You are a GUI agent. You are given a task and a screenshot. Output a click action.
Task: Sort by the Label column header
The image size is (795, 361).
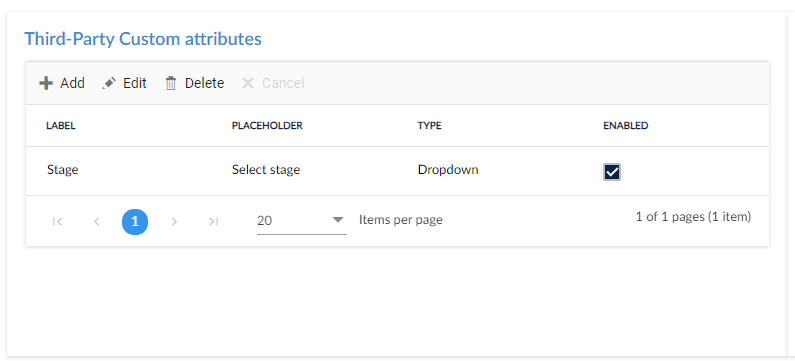pyautogui.click(x=61, y=126)
